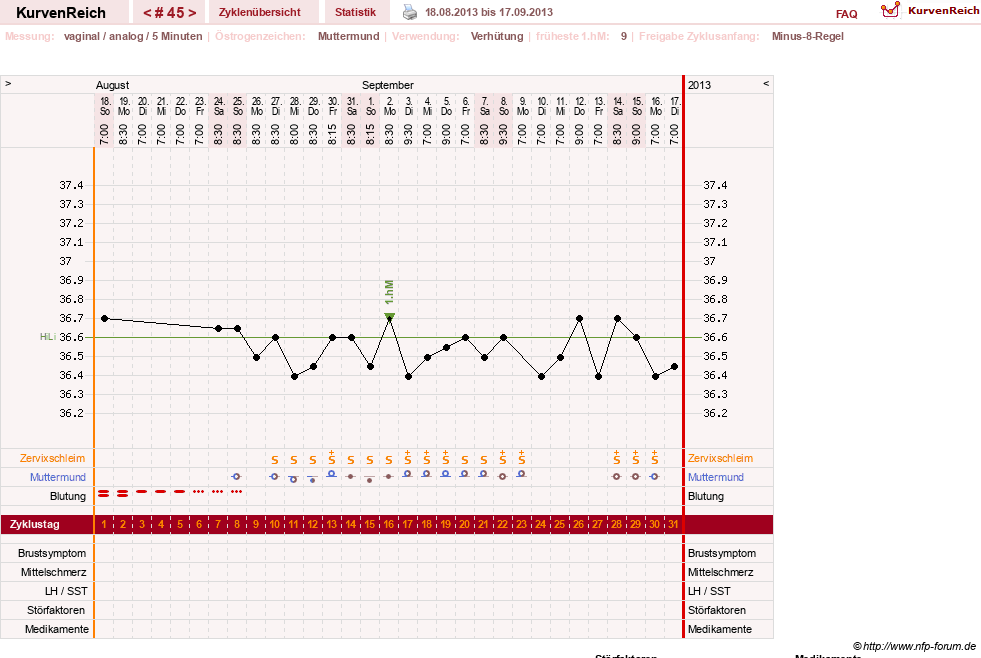Click the Zyklustag row header
Viewport: 981px width, 658px height.
[34, 524]
